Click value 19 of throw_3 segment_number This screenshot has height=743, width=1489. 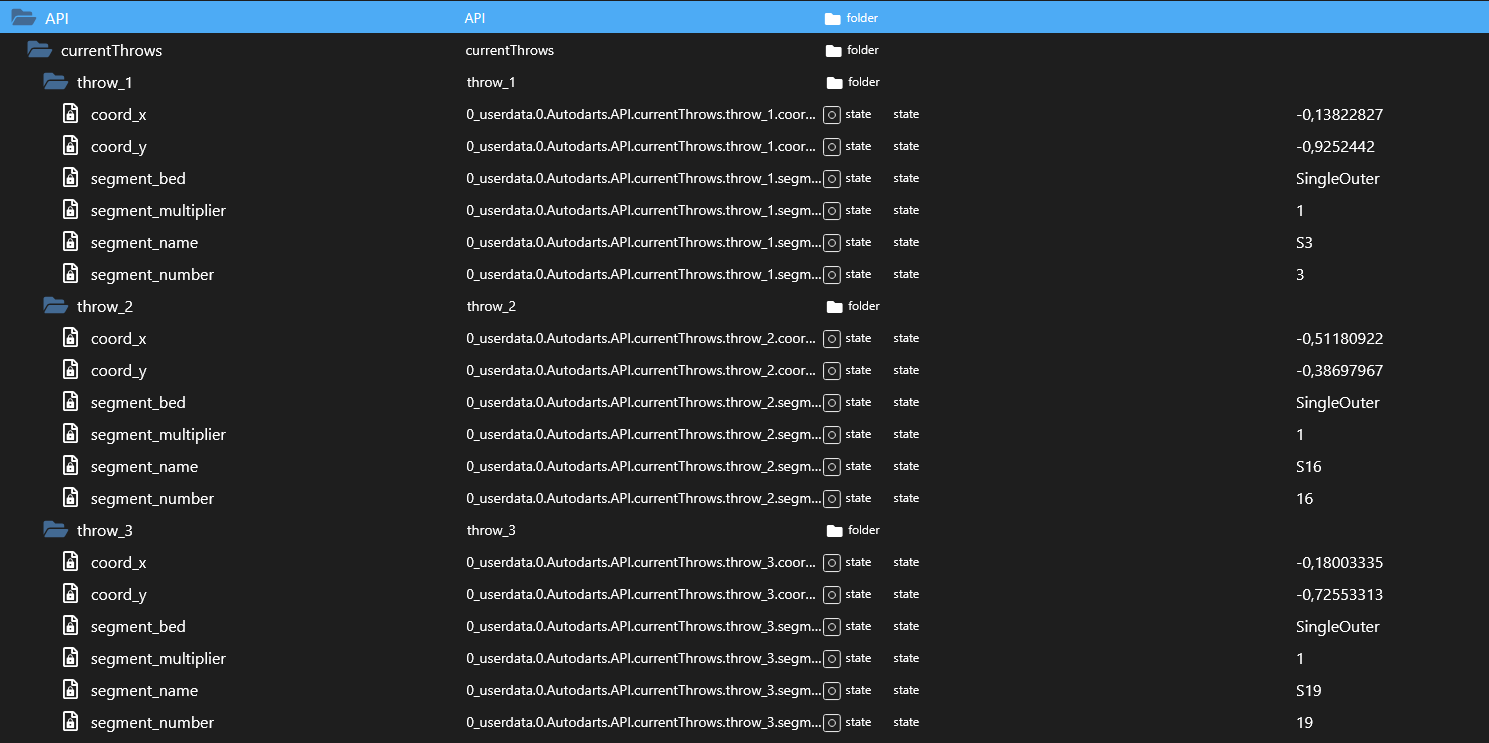click(1304, 722)
